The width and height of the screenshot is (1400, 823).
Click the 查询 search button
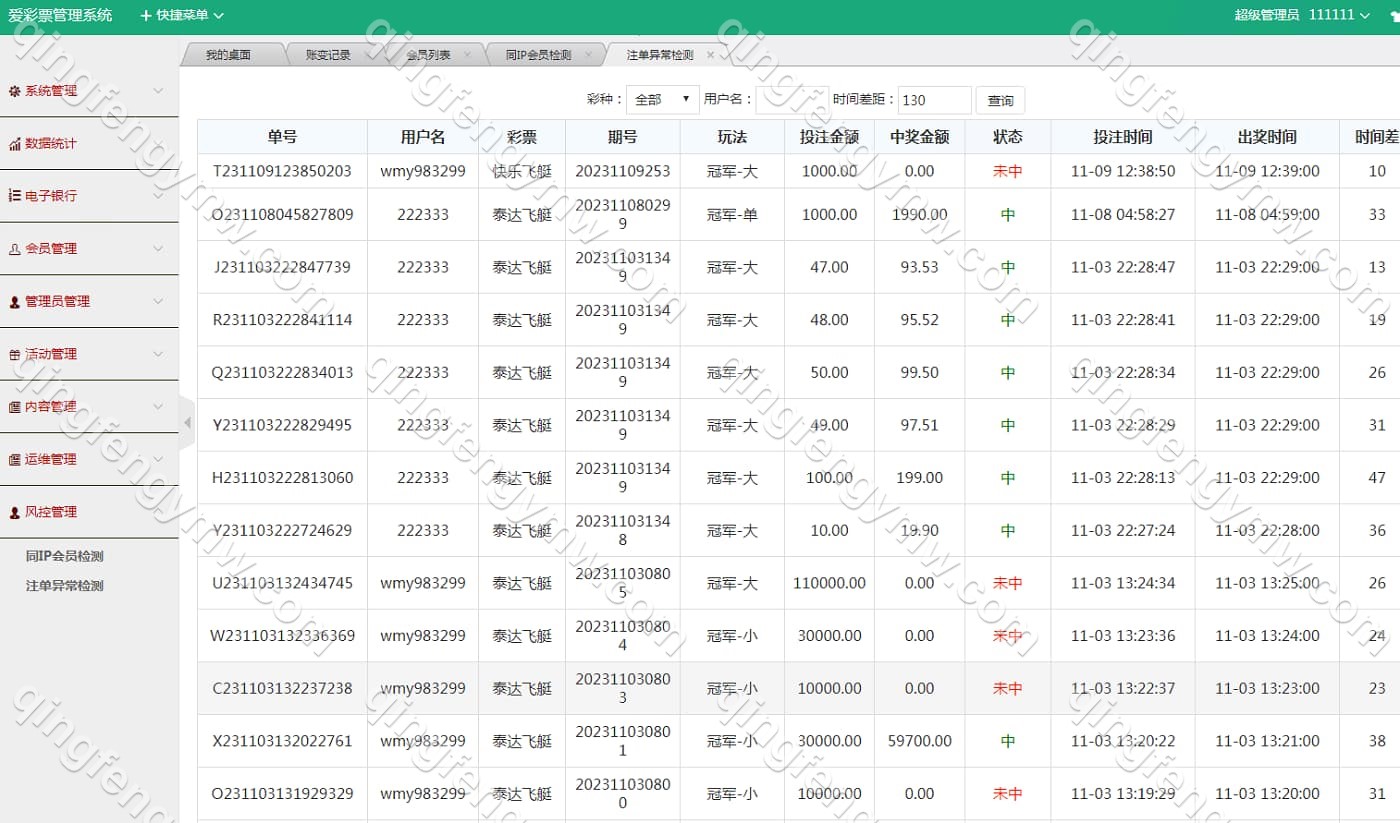tap(1000, 100)
